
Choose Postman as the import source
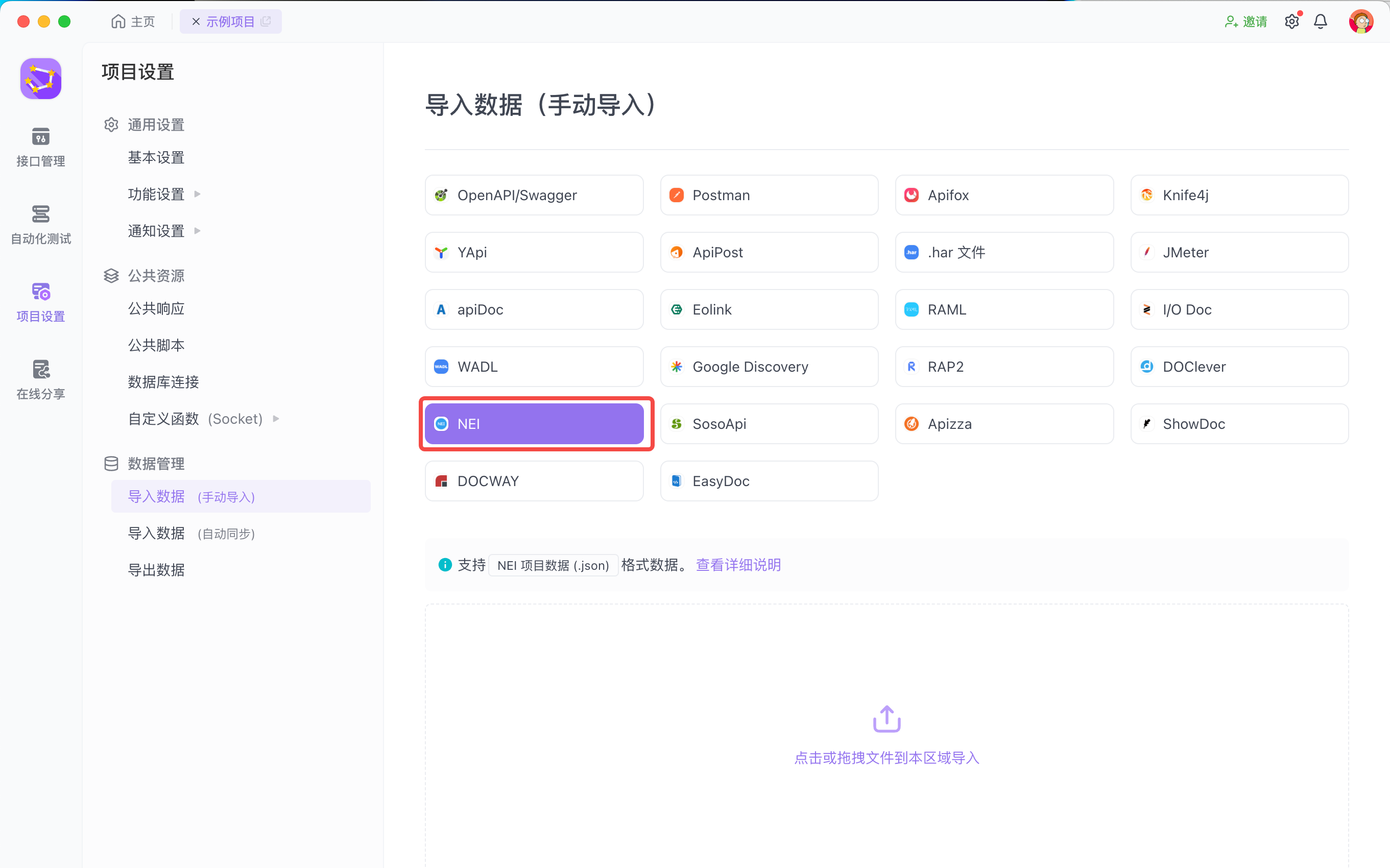pyautogui.click(x=769, y=195)
